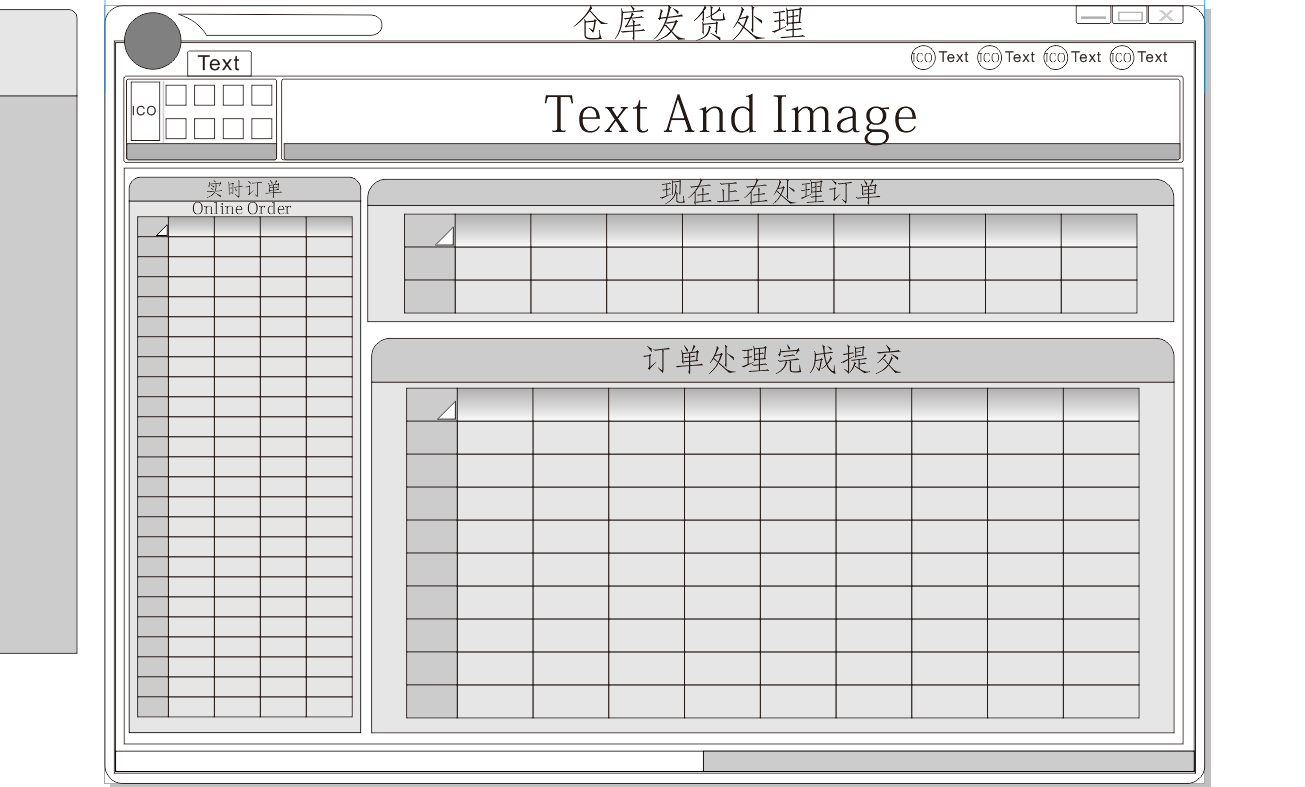Click top-left small square in the icon grid

pyautogui.click(x=175, y=96)
